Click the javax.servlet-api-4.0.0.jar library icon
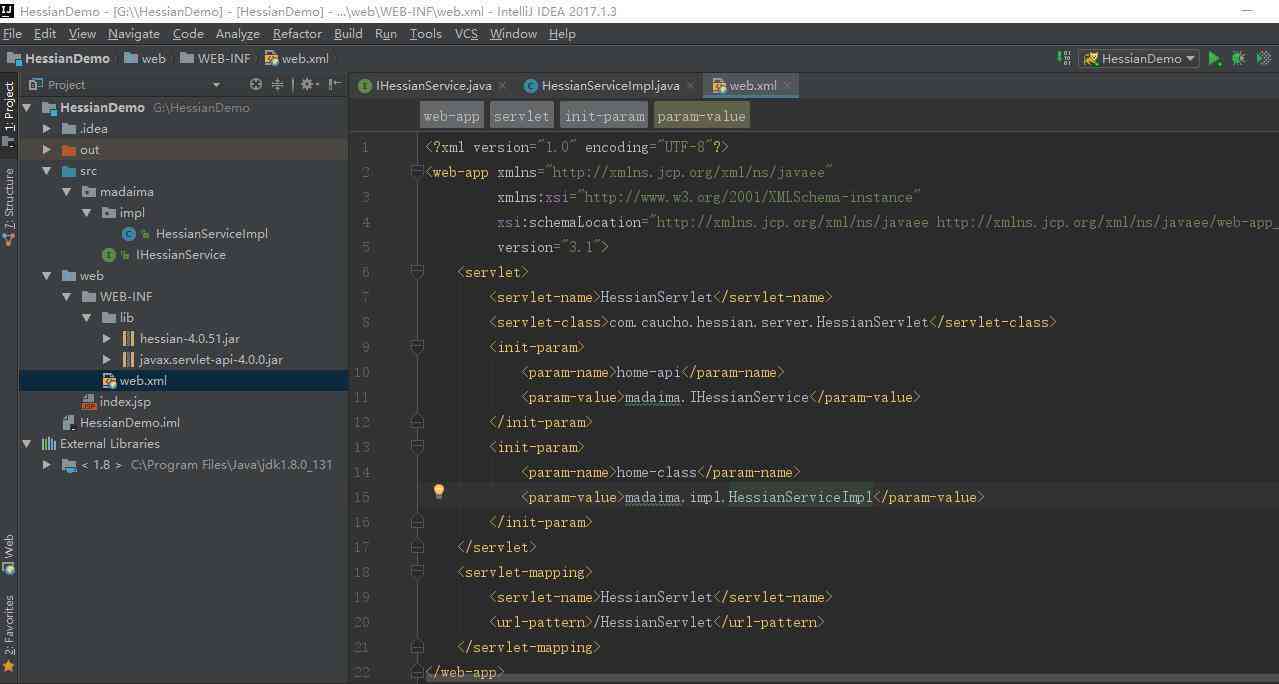This screenshot has width=1279, height=684. coord(128,359)
